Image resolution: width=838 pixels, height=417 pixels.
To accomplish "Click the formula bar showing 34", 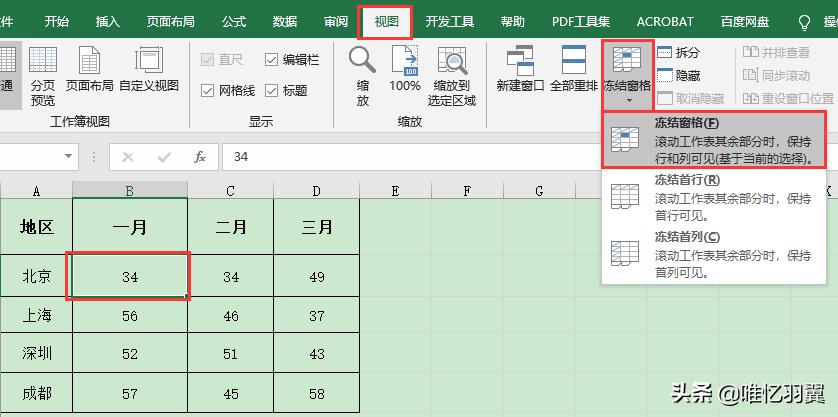I will (412, 157).
